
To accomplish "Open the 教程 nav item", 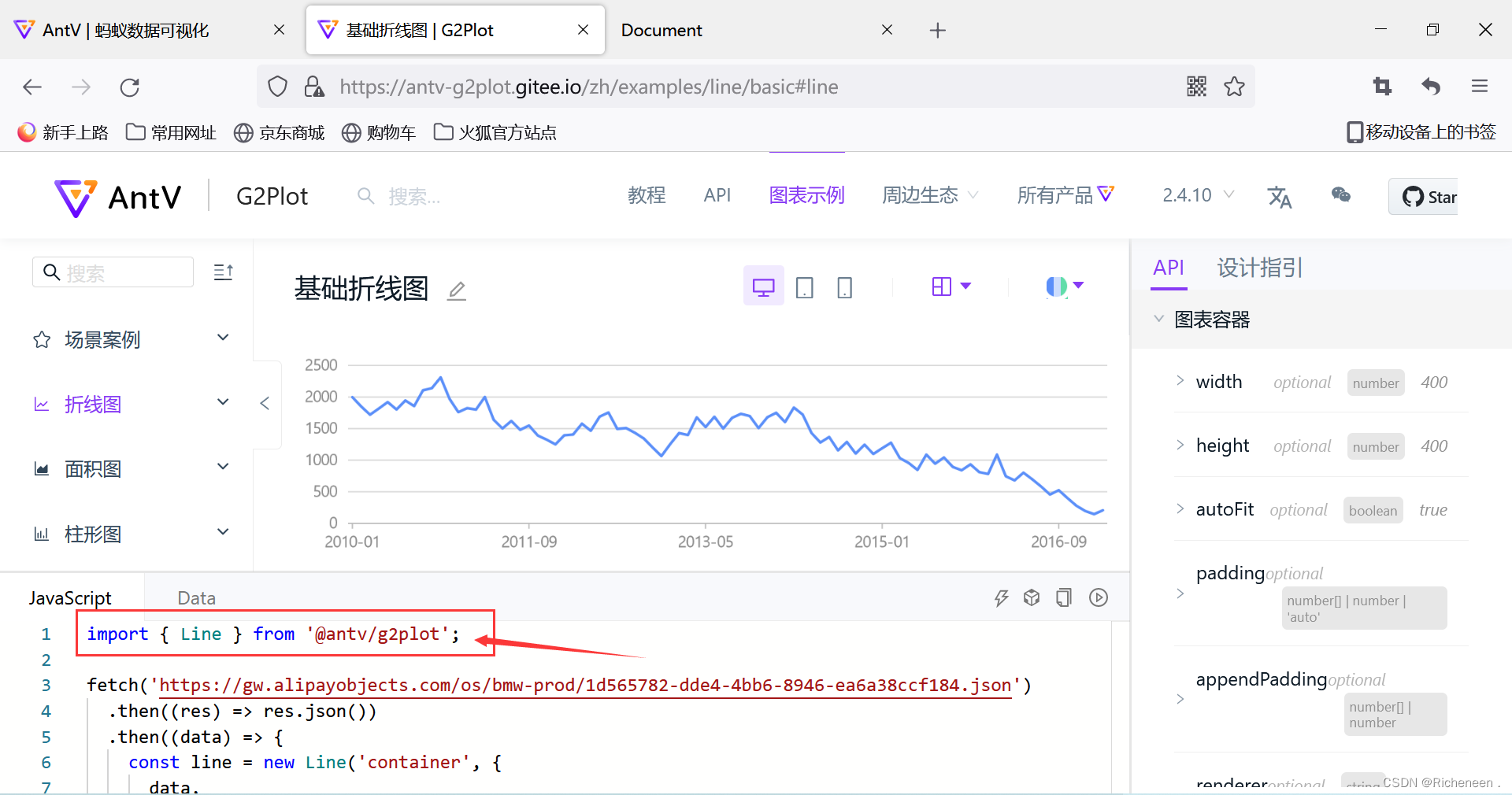I will coord(647,195).
